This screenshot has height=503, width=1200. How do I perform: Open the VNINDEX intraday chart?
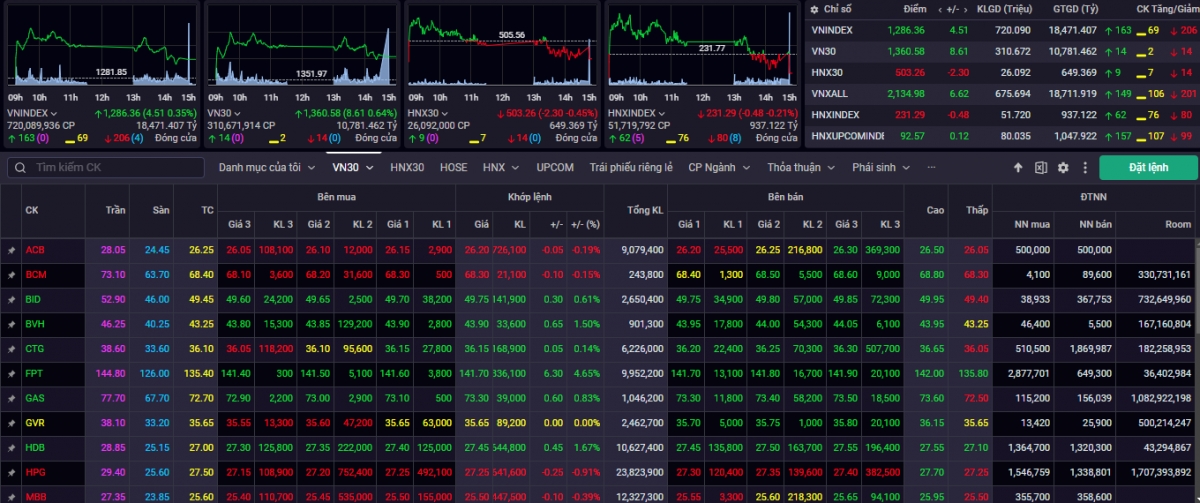[101, 45]
